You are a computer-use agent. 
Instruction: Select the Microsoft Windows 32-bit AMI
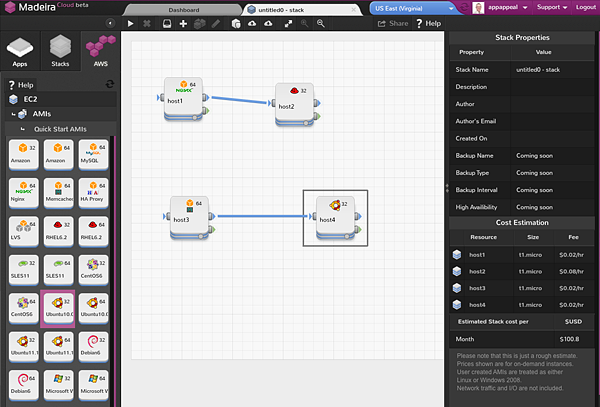pos(58,385)
